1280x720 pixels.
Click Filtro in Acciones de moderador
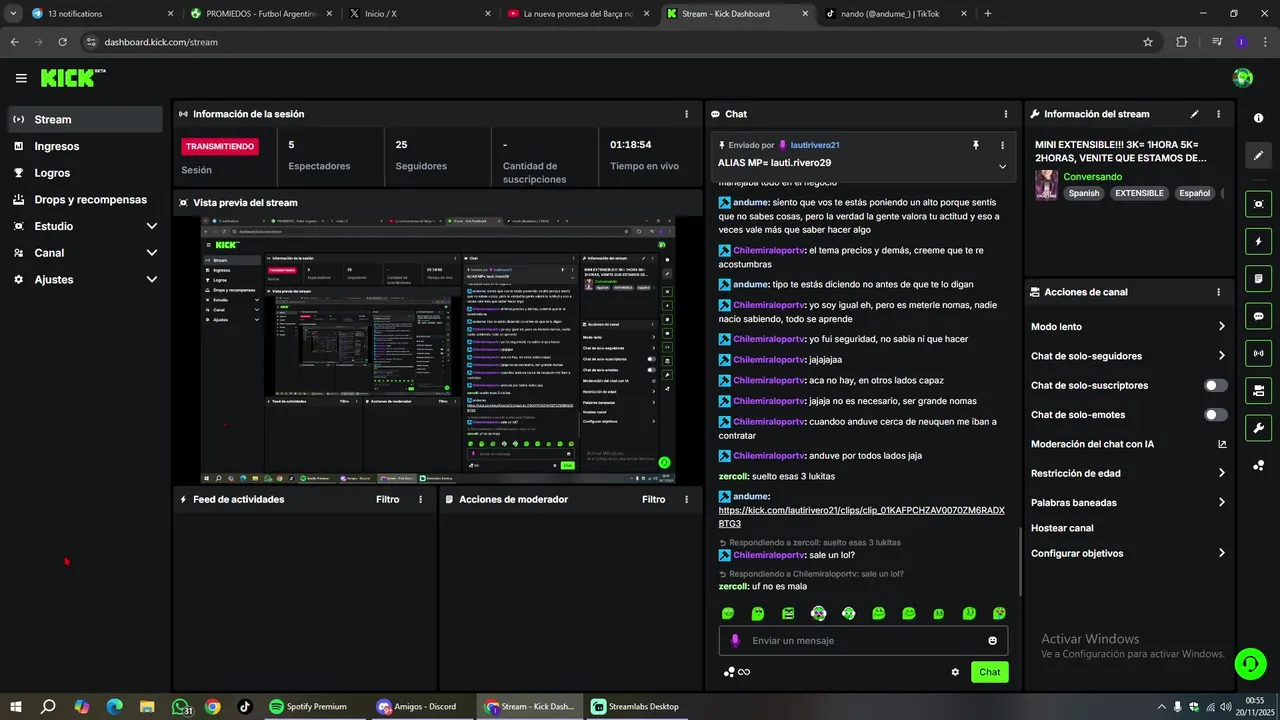click(x=653, y=499)
